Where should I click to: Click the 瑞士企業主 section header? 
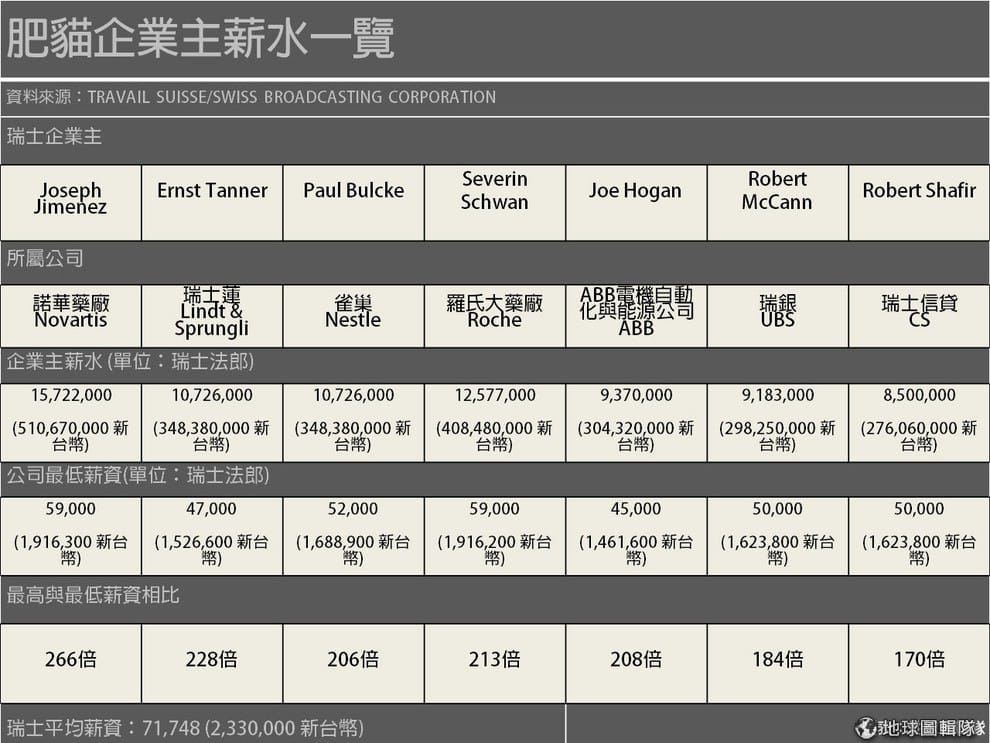point(54,136)
